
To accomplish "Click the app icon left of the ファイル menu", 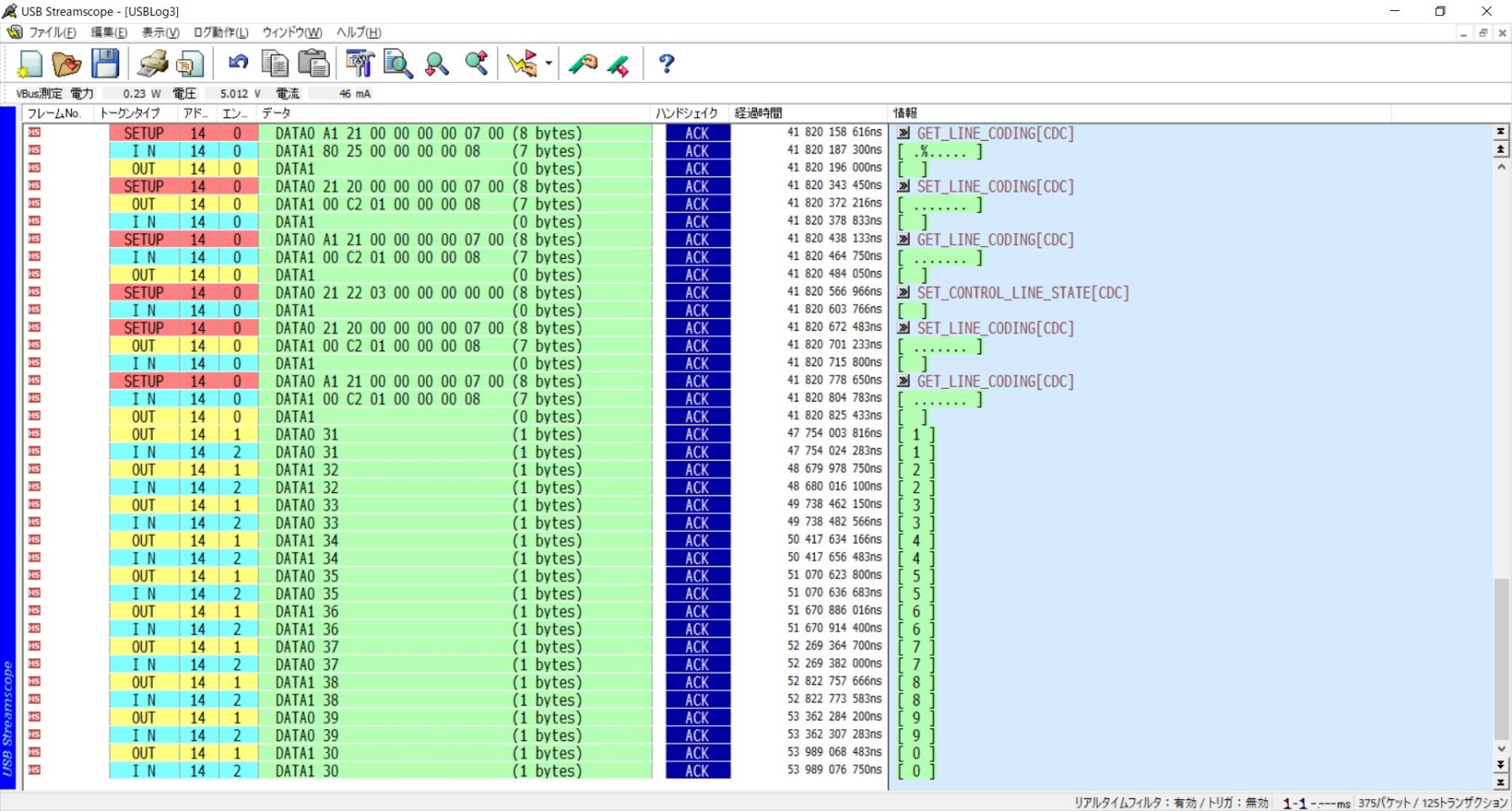I will pyautogui.click(x=14, y=32).
